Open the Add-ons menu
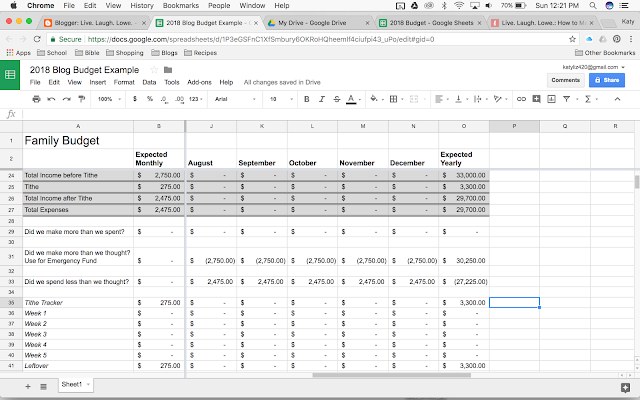This screenshot has height=400, width=640. [x=199, y=82]
